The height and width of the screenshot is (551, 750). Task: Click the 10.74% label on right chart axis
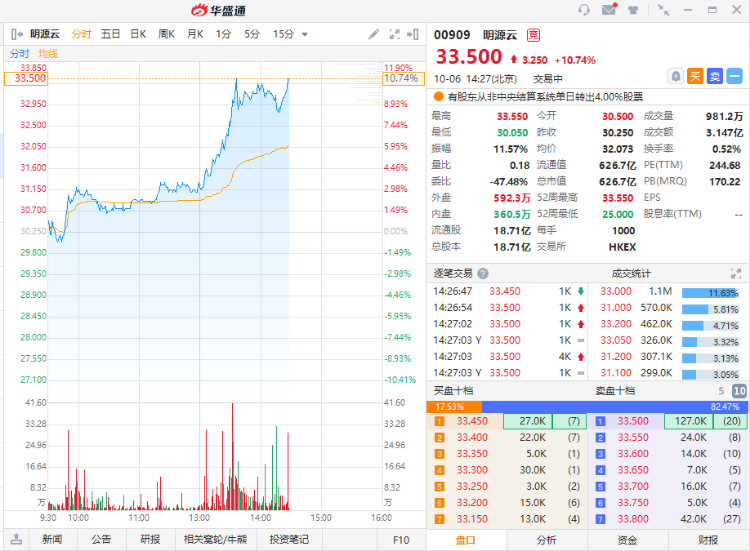(403, 78)
